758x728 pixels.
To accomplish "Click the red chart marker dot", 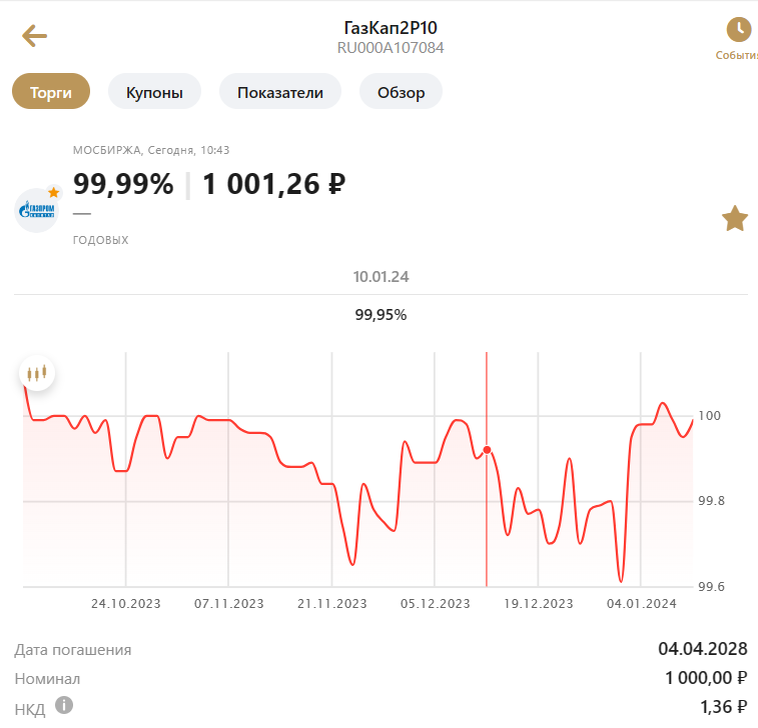I will pyautogui.click(x=487, y=450).
